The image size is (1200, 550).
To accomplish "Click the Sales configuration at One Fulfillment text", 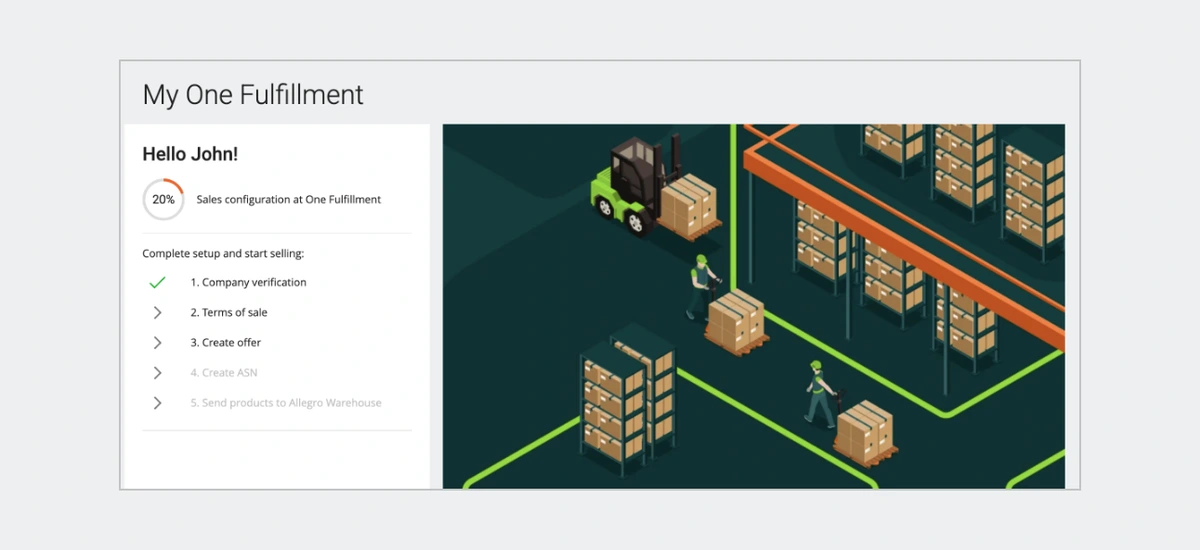I will click(289, 199).
